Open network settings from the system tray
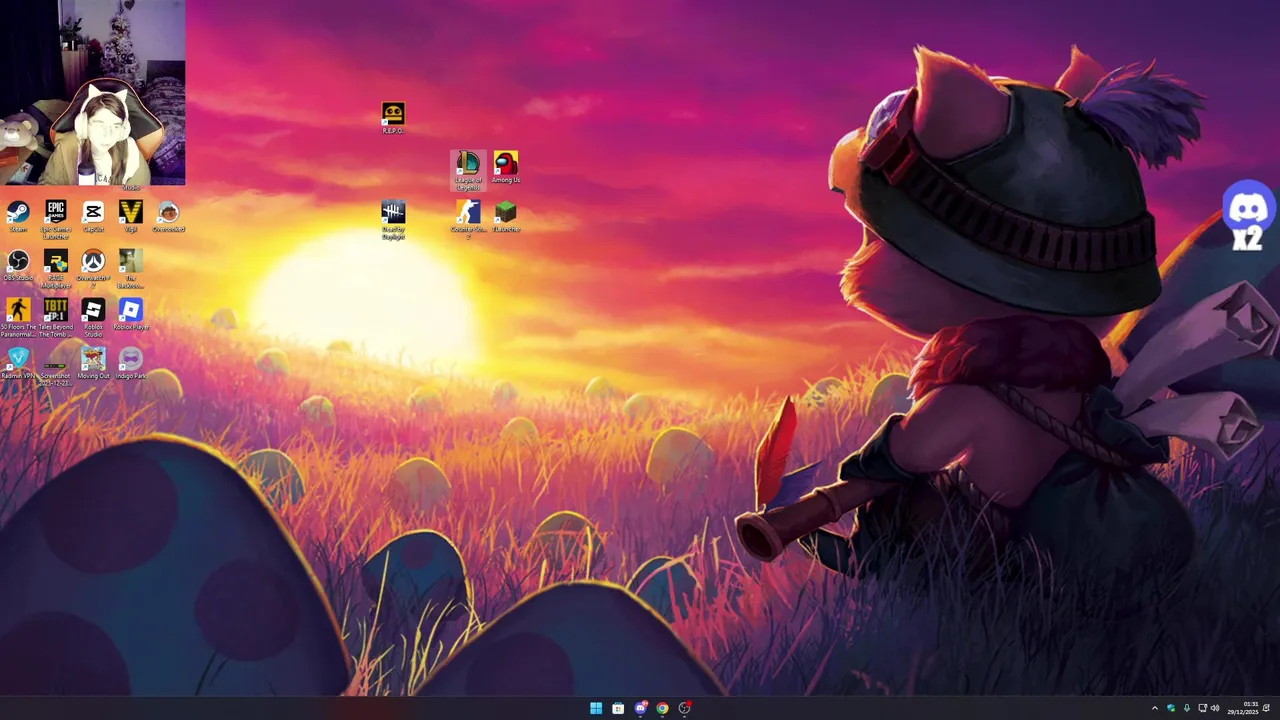The width and height of the screenshot is (1280, 720). pos(1202,708)
